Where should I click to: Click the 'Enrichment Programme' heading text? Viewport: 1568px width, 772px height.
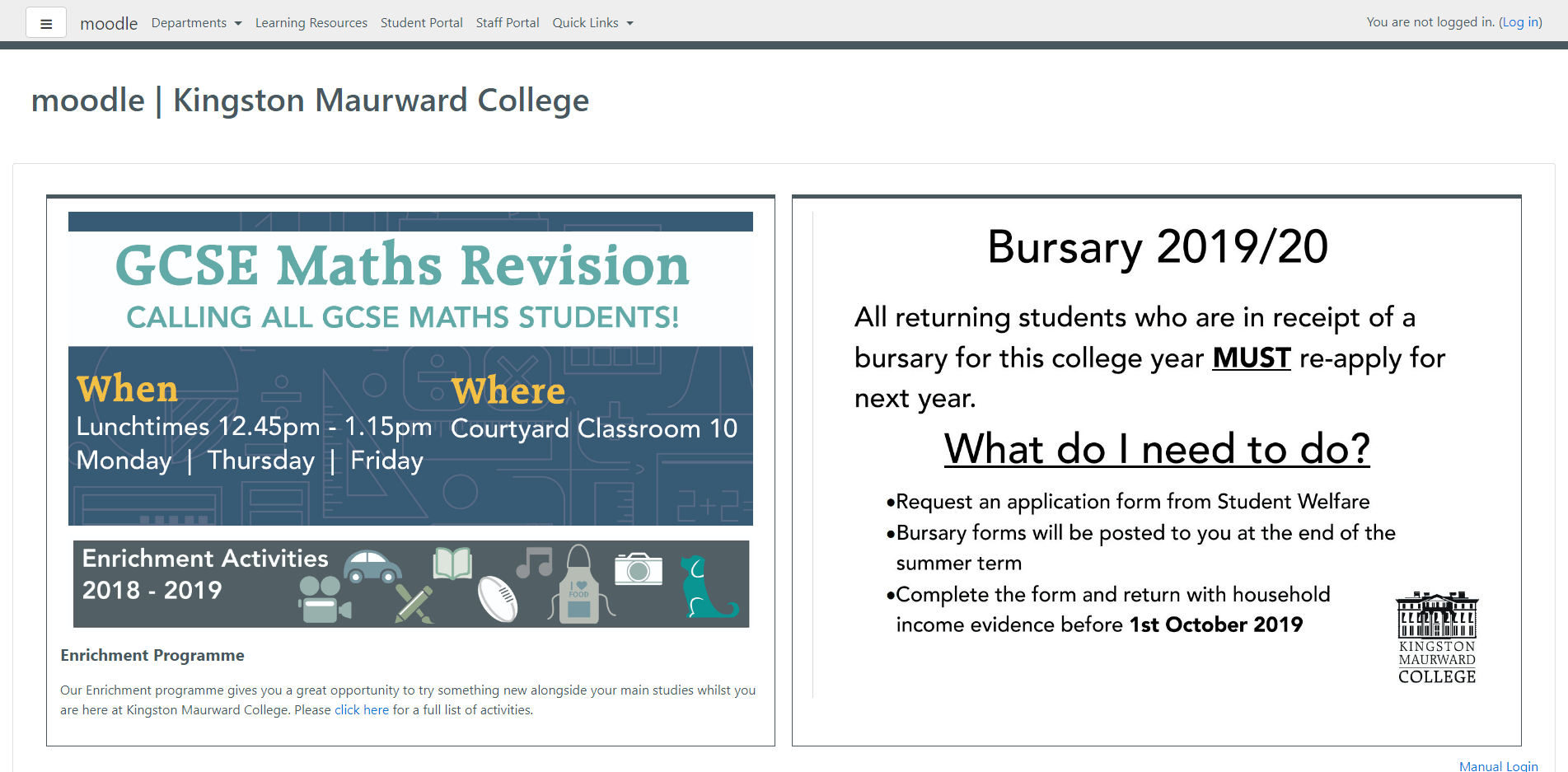click(x=152, y=655)
